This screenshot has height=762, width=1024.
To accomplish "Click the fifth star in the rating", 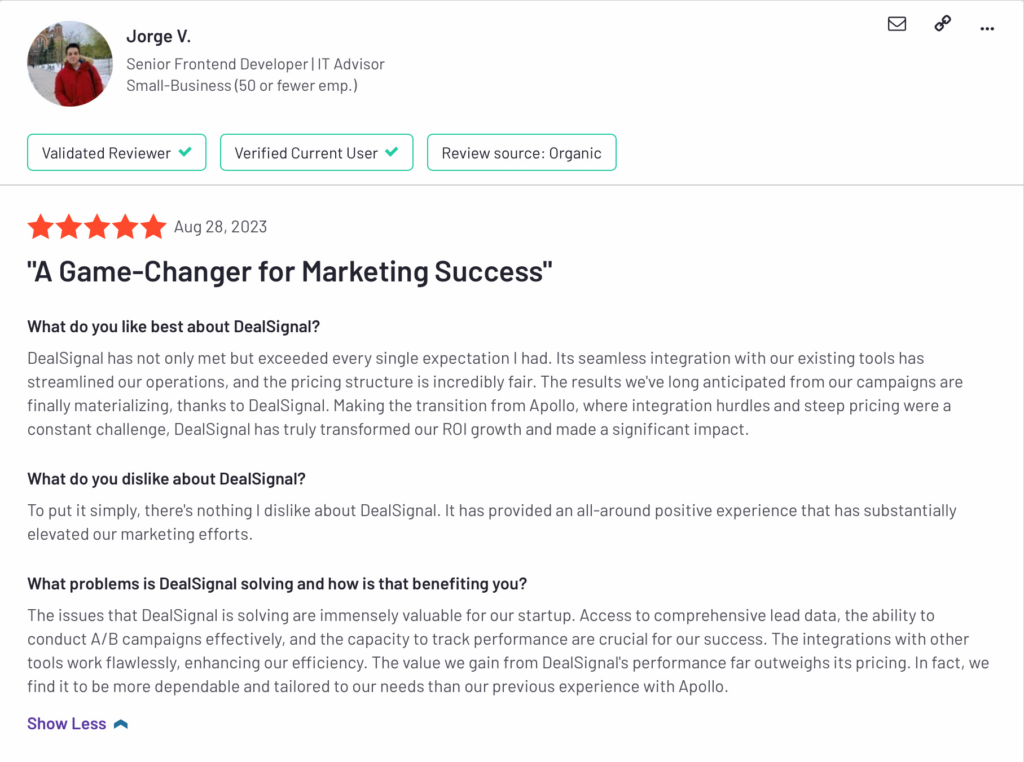I will (153, 227).
